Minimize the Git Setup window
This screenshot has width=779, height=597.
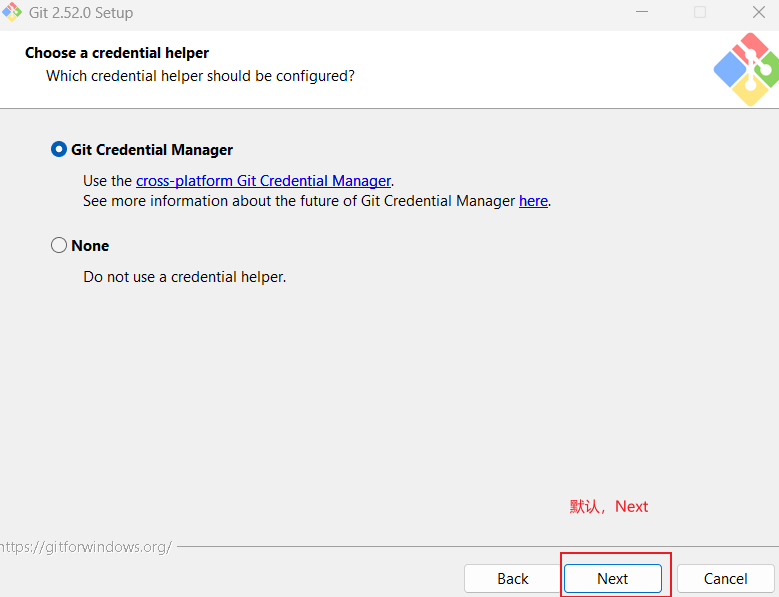click(x=641, y=13)
